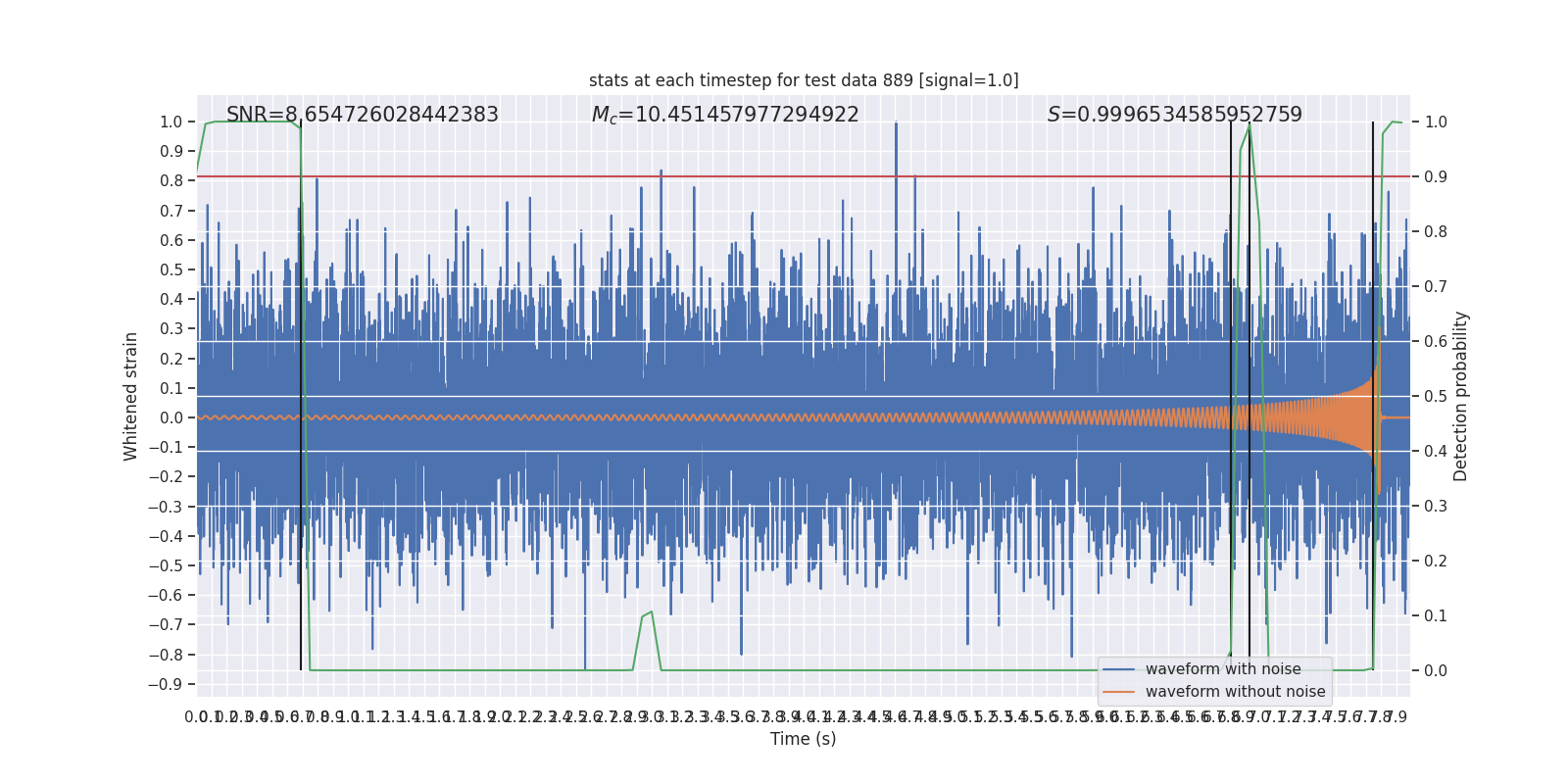This screenshot has height=784, width=1568.
Task: Pick the orange line sample in legend
Action: pos(1118,692)
